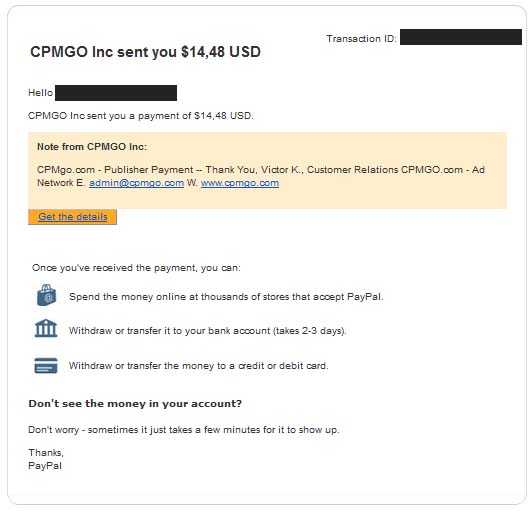532x512 pixels.
Task: Click the PayPal signature at the bottom
Action: (45, 466)
